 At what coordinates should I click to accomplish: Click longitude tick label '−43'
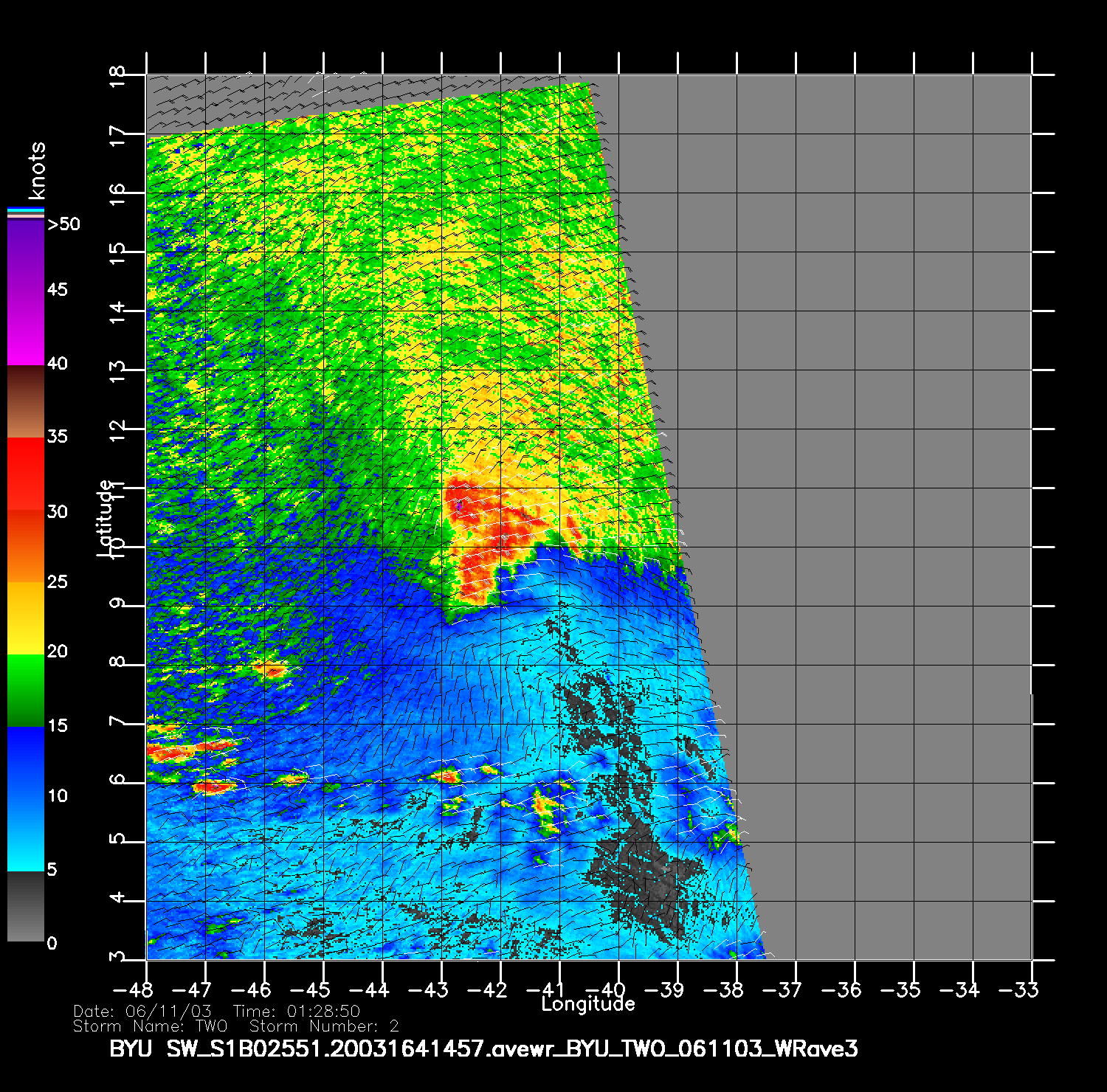[x=428, y=989]
